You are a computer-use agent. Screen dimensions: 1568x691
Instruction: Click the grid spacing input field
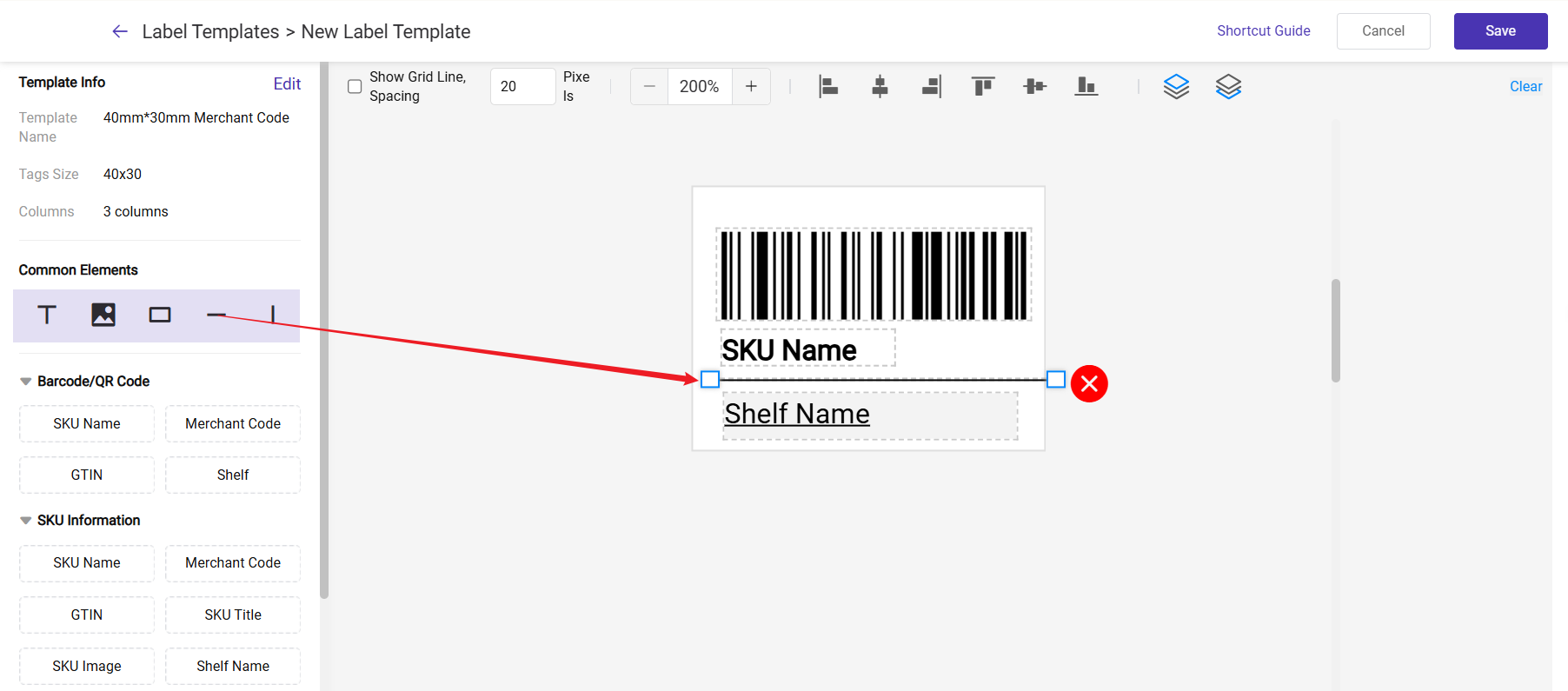522,86
